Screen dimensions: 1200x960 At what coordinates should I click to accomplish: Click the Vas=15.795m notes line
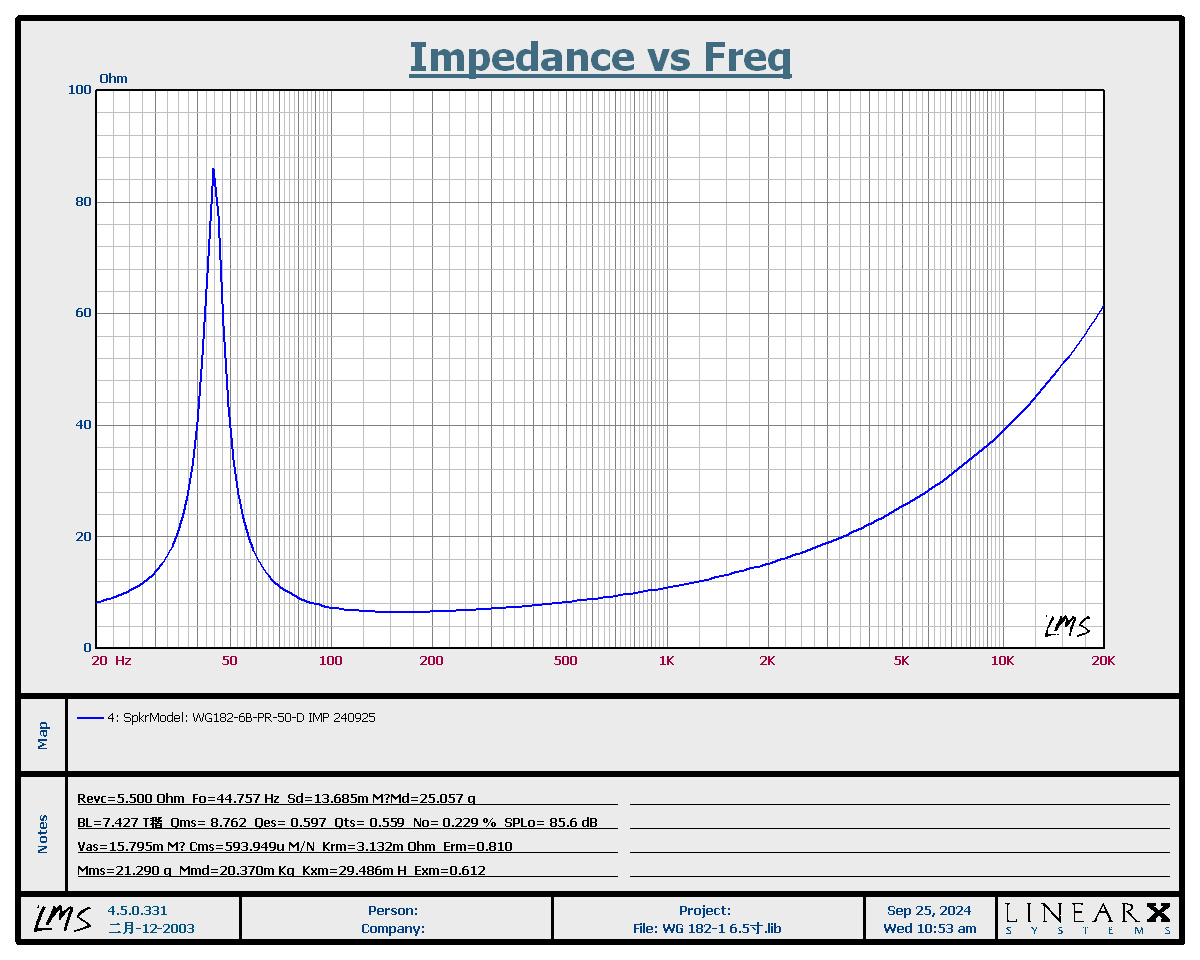click(295, 846)
